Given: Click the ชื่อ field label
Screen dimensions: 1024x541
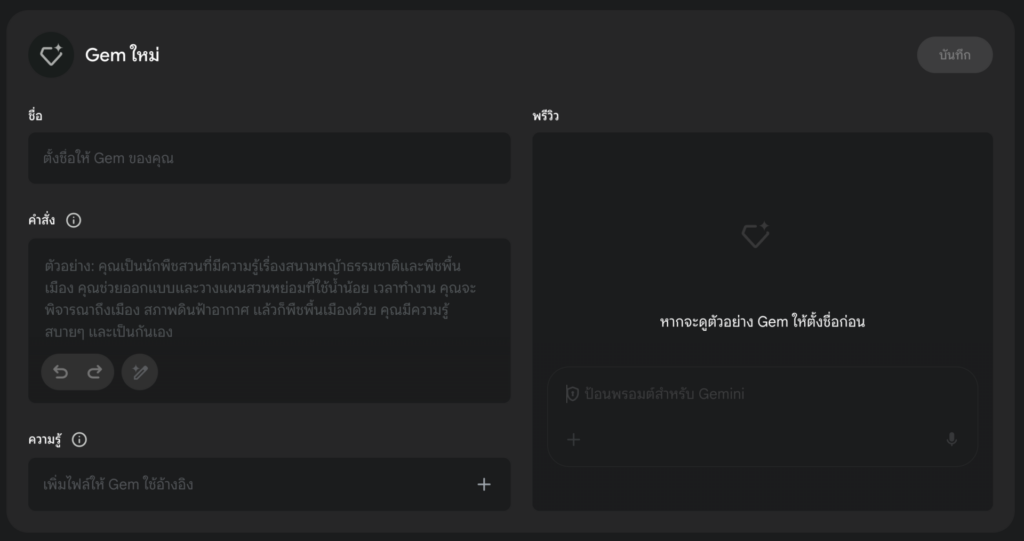Looking at the screenshot, I should [35, 116].
